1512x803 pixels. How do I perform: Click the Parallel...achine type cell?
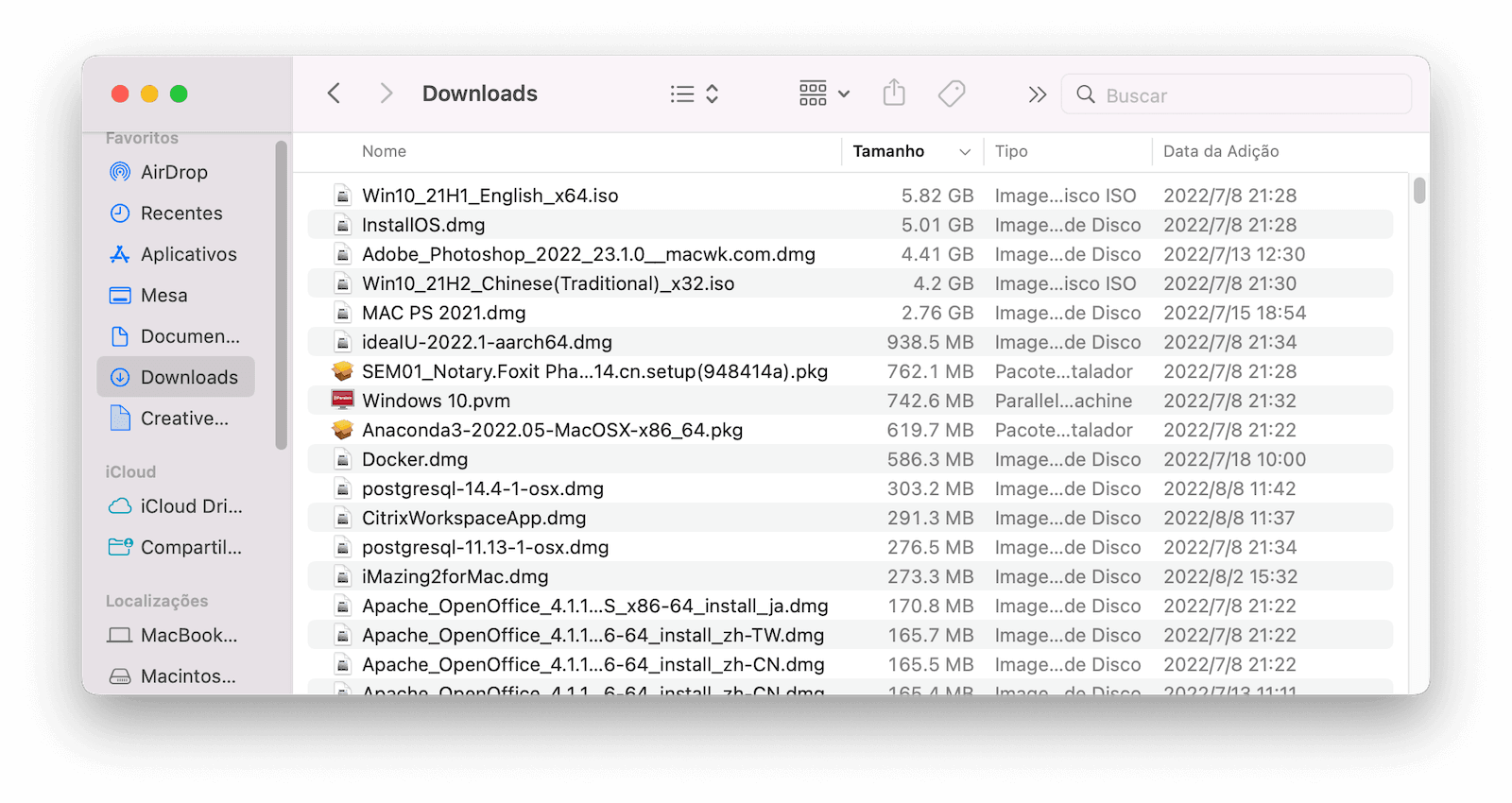1063,401
